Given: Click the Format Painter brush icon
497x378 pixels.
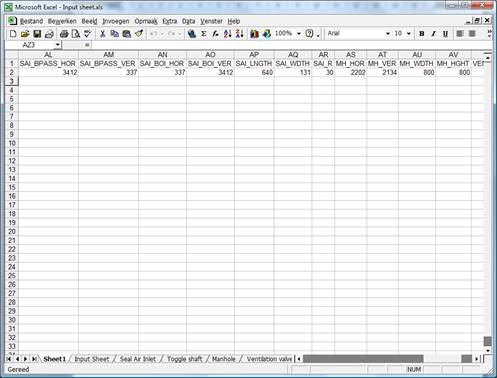Looking at the screenshot, I should pos(139,34).
